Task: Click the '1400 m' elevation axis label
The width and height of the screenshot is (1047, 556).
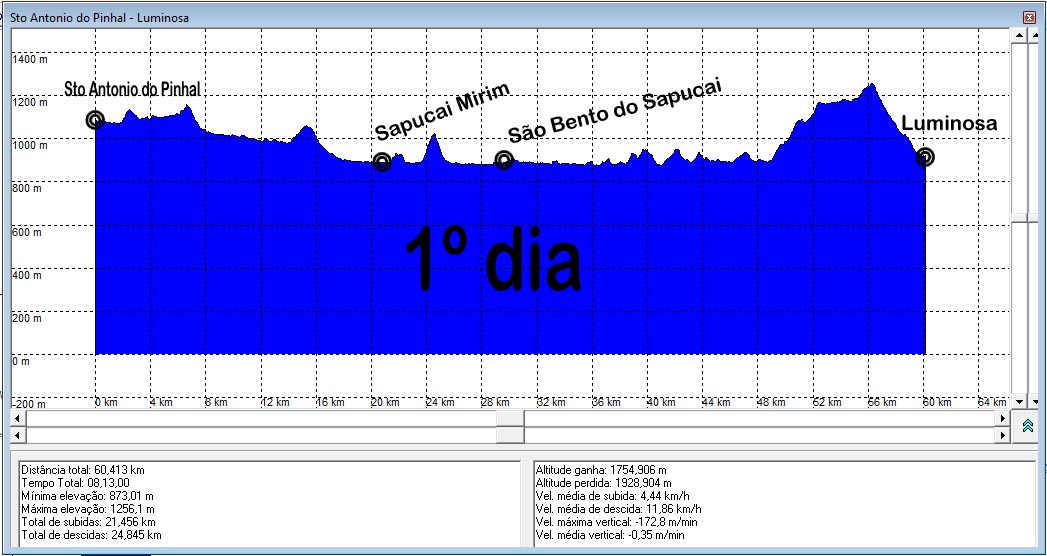Action: pos(31,59)
